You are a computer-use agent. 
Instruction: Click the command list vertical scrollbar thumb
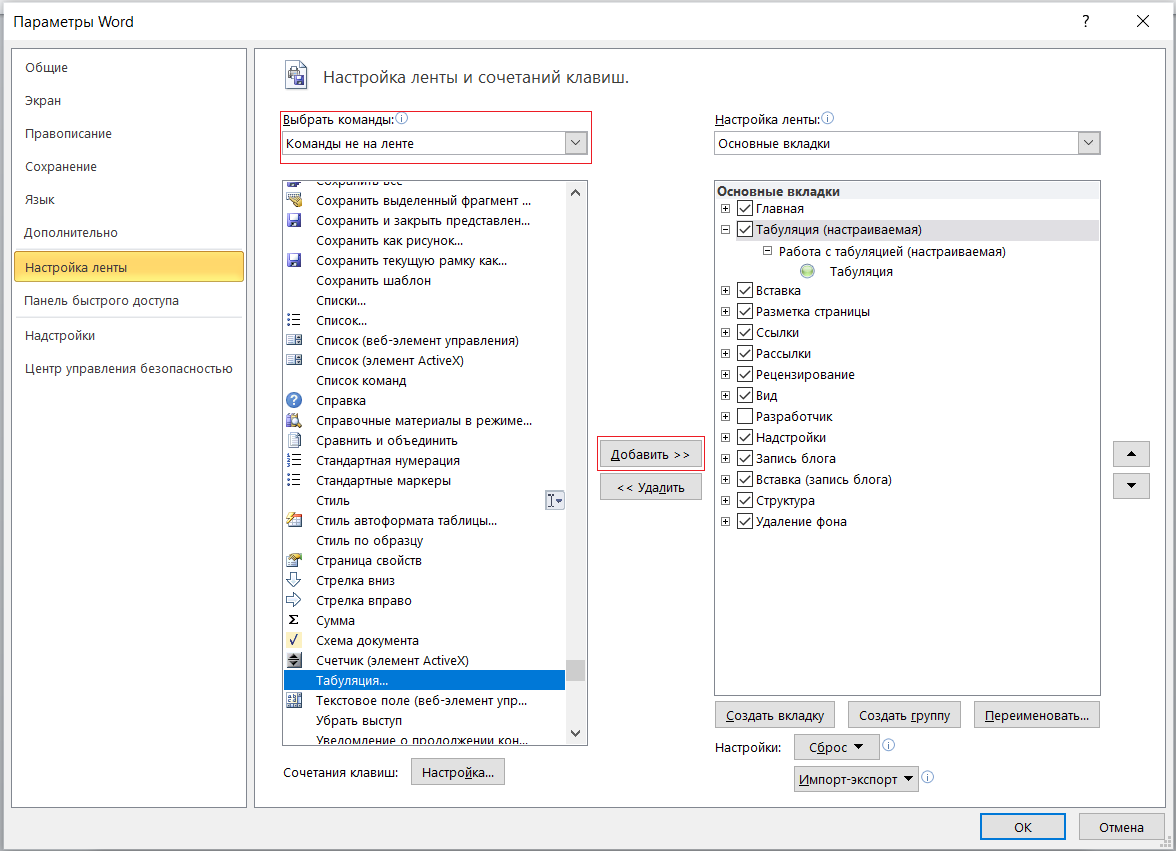tap(575, 670)
